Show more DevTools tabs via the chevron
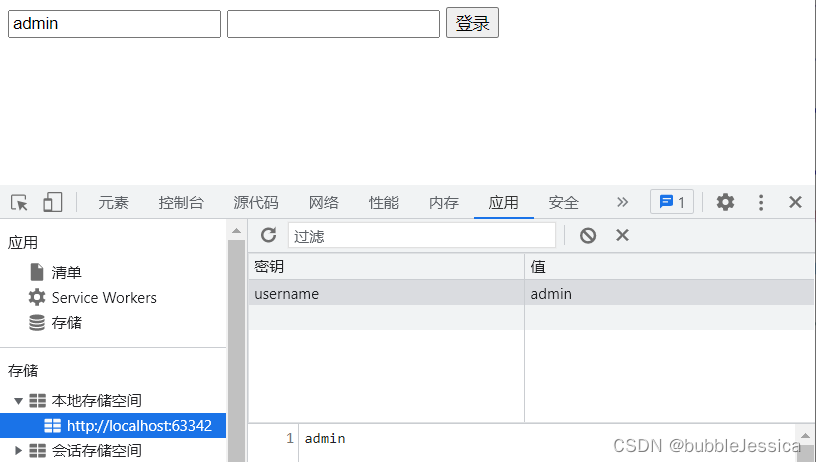This screenshot has height=462, width=816. (x=622, y=202)
